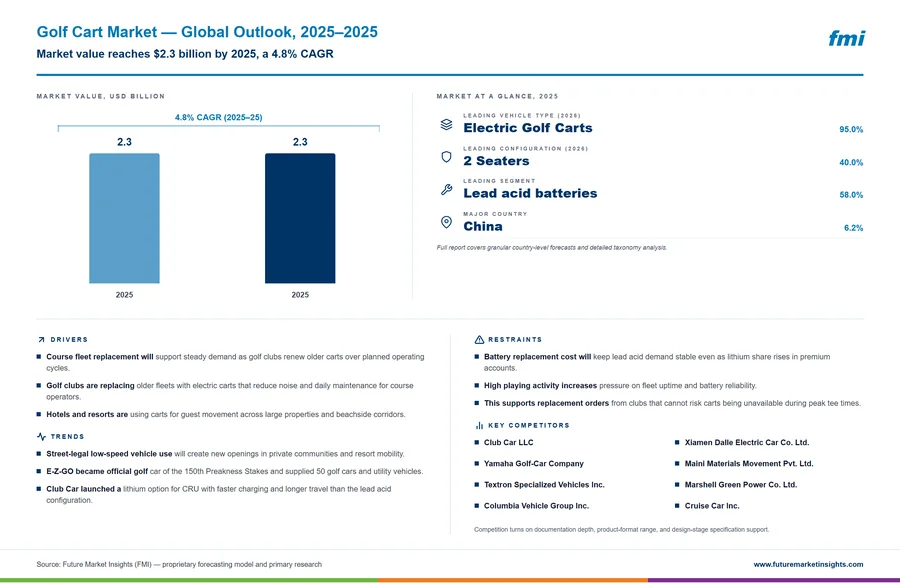Click the Source Future Market Insights footer text
This screenshot has width=900, height=583.
[x=179, y=565]
